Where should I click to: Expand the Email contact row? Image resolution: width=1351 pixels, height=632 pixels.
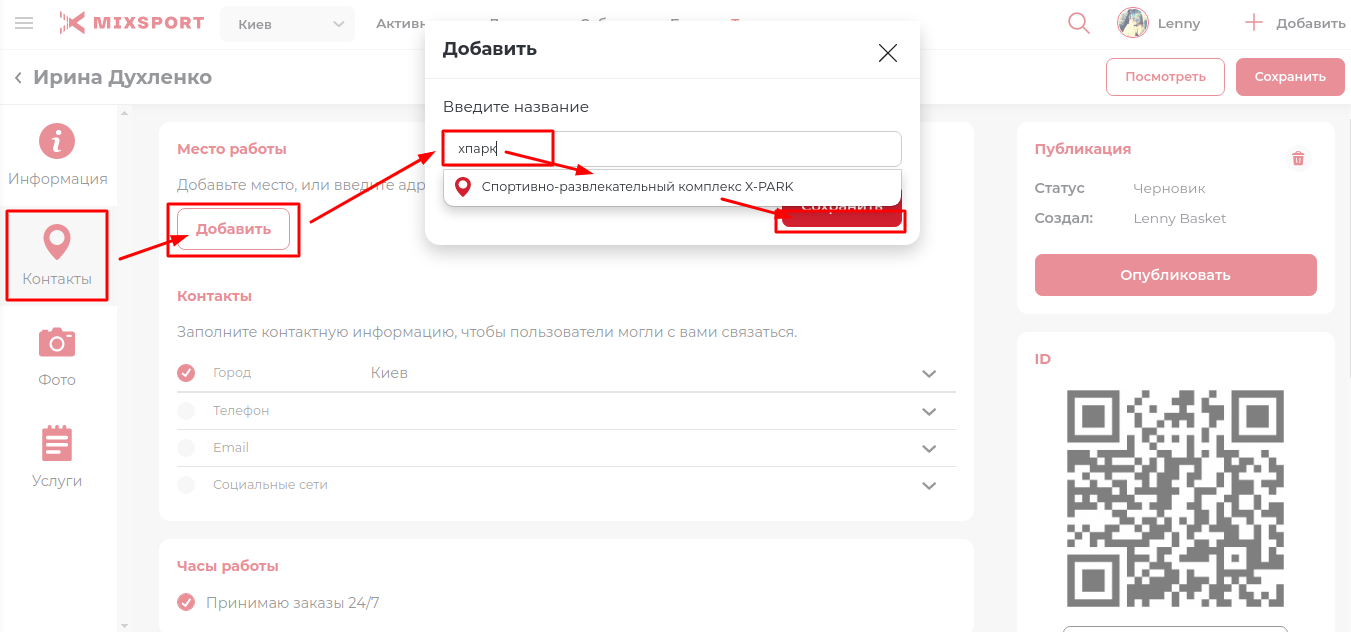coord(929,449)
